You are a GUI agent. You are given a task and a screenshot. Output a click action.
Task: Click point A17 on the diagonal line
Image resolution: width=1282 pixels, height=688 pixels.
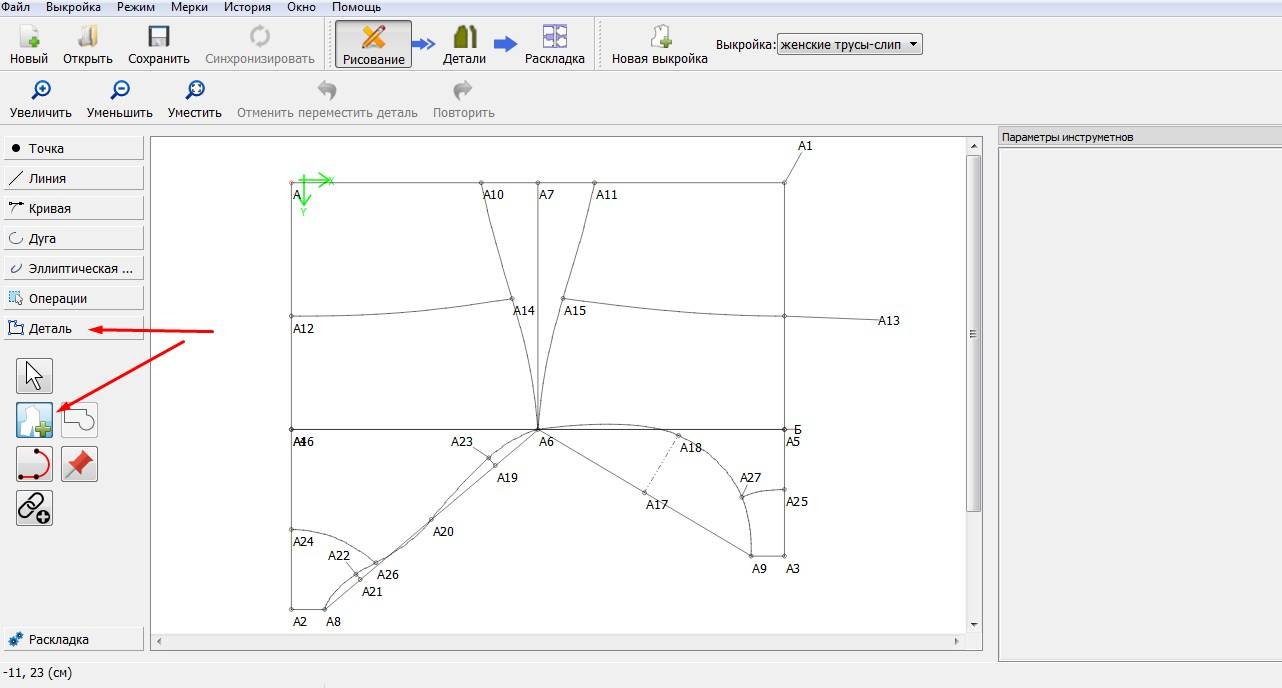(x=645, y=492)
